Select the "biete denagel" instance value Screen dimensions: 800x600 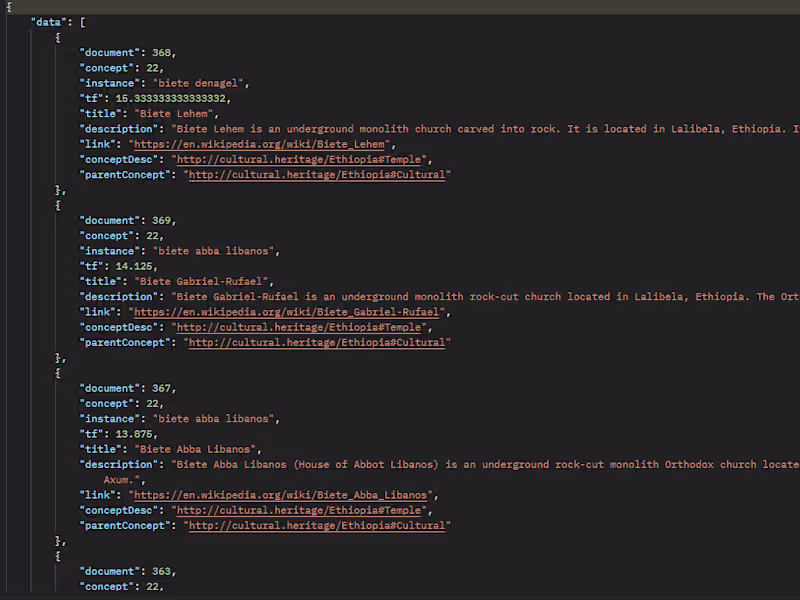point(204,83)
